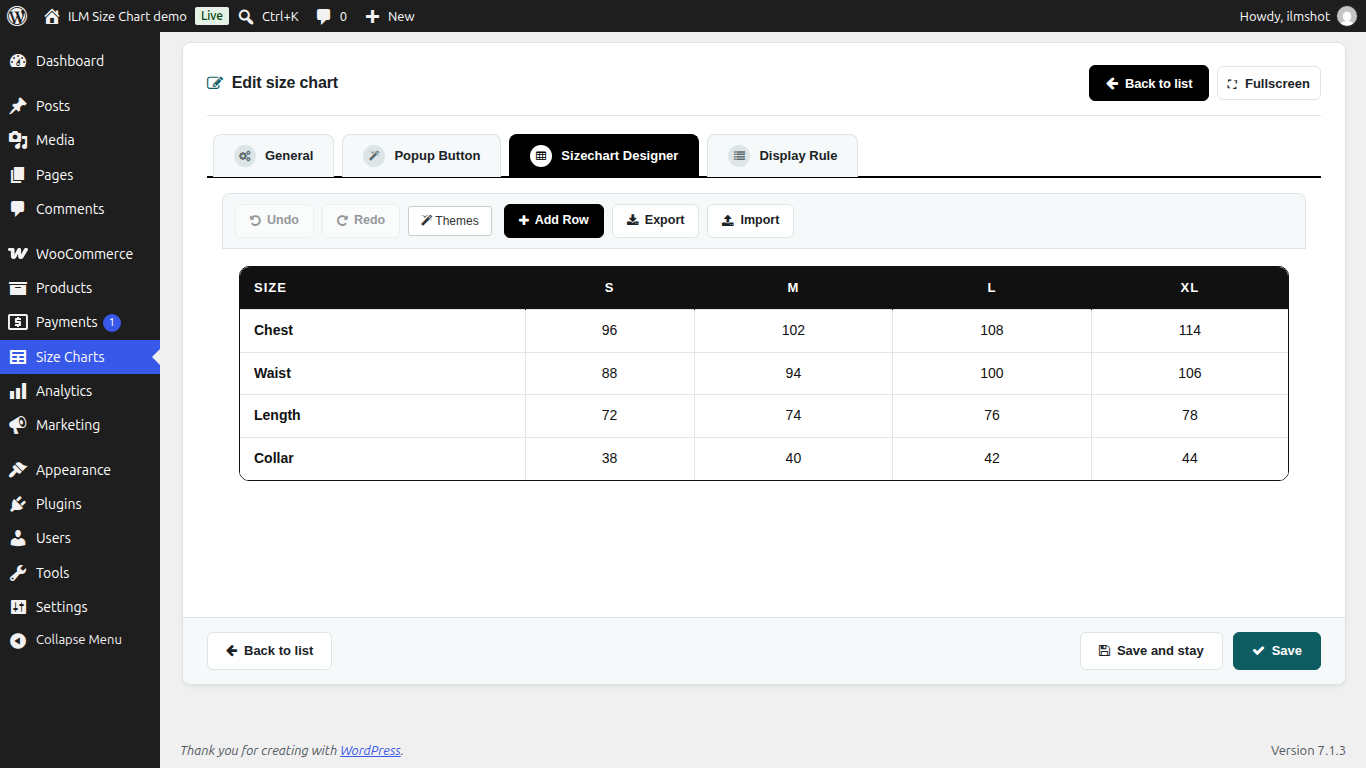The height and width of the screenshot is (768, 1366).
Task: Click the WordPress logo icon
Action: [x=17, y=16]
